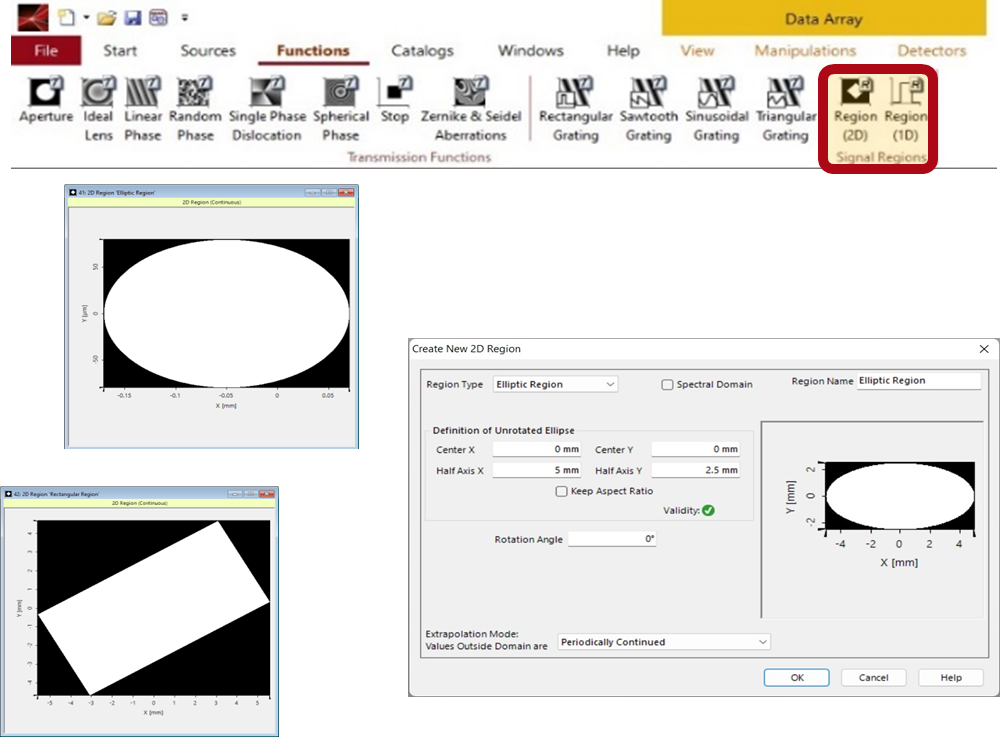
Task: Click the rotated rectangle plot in Rectangular Region window
Action: coord(154,608)
